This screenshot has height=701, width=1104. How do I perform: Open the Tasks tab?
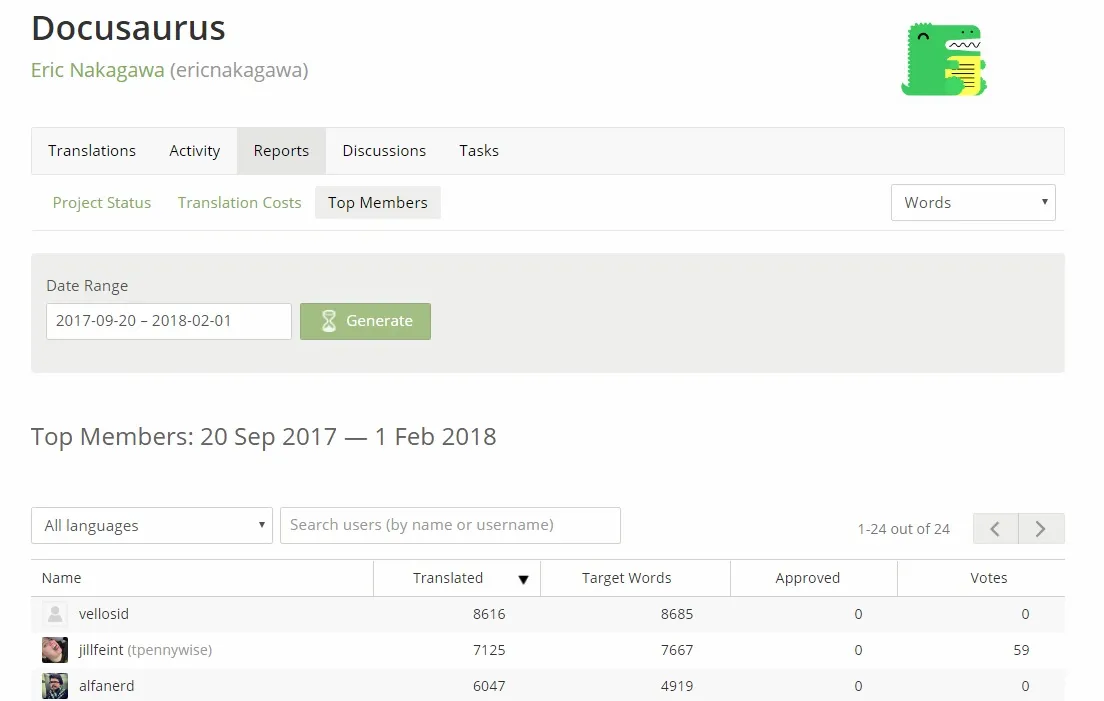(x=479, y=151)
